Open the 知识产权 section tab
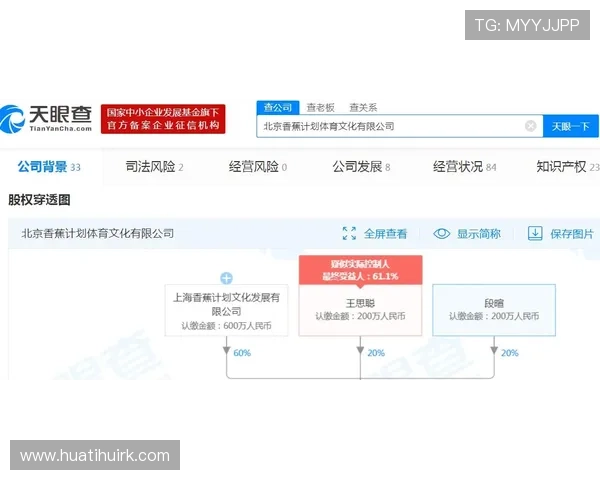 (x=568, y=167)
